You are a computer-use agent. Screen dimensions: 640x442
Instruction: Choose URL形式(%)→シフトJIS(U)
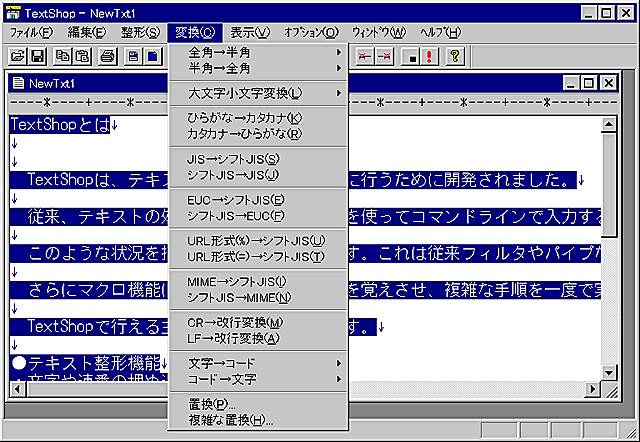point(258,240)
